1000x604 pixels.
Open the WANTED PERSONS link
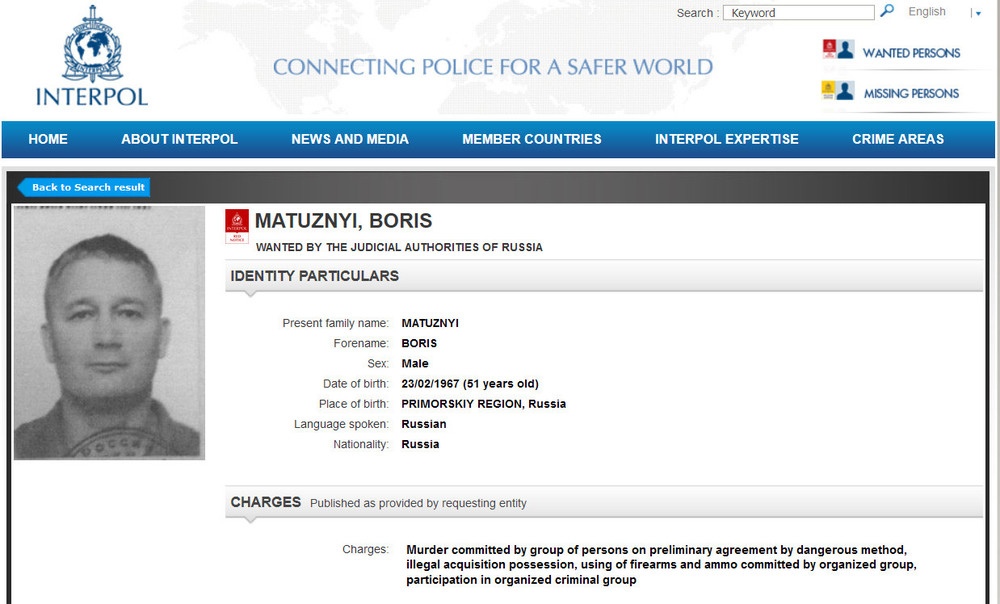pyautogui.click(x=911, y=53)
